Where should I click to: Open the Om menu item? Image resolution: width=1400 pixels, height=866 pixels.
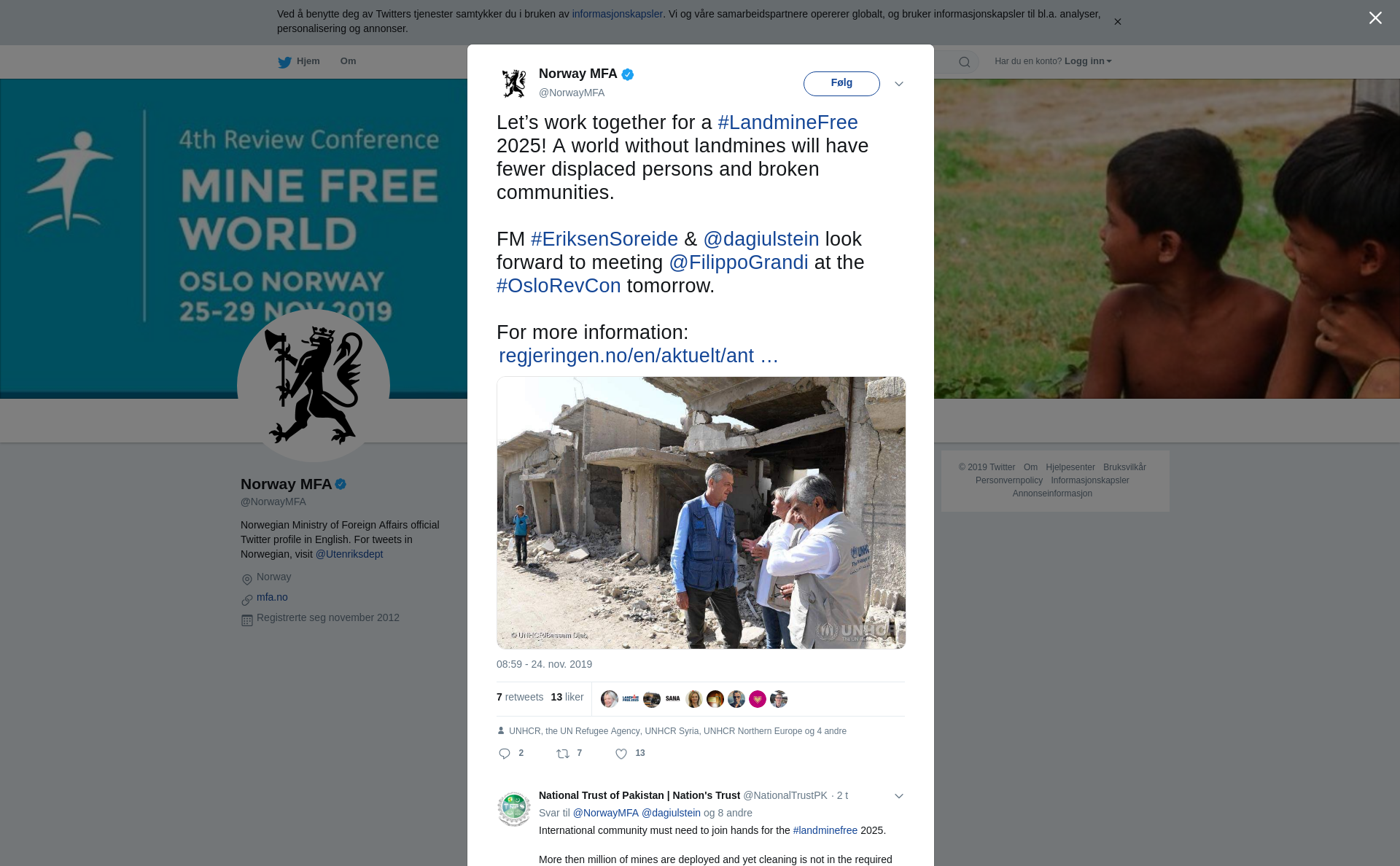(348, 61)
